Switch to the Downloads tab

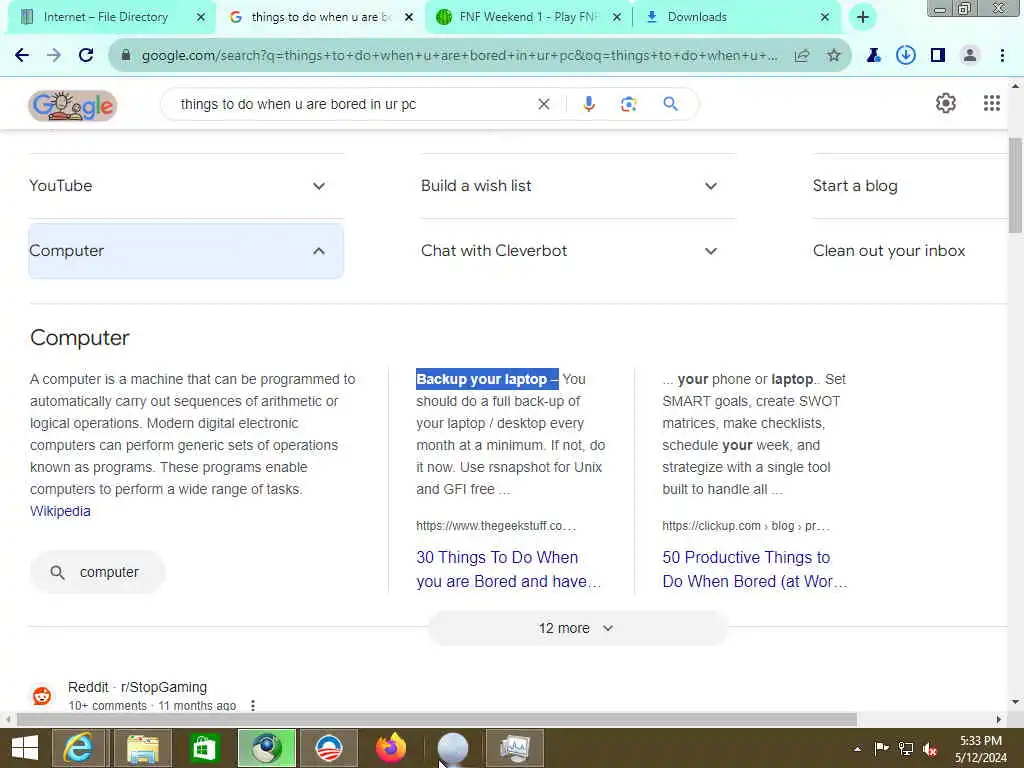697,17
